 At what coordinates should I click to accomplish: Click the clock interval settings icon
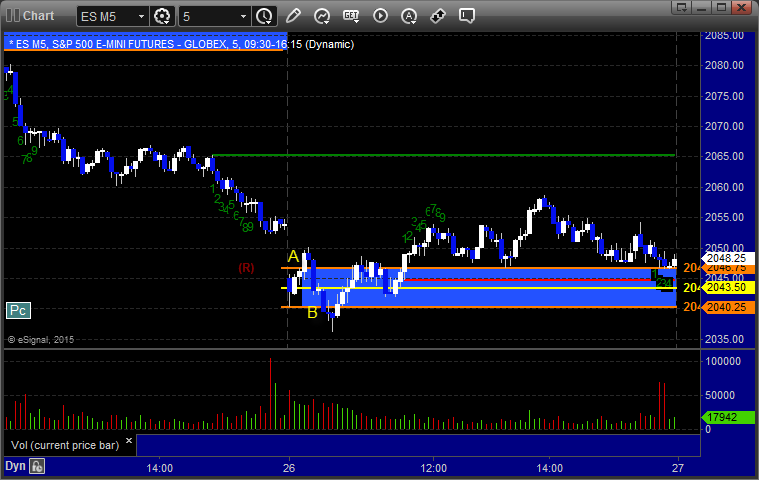[264, 16]
